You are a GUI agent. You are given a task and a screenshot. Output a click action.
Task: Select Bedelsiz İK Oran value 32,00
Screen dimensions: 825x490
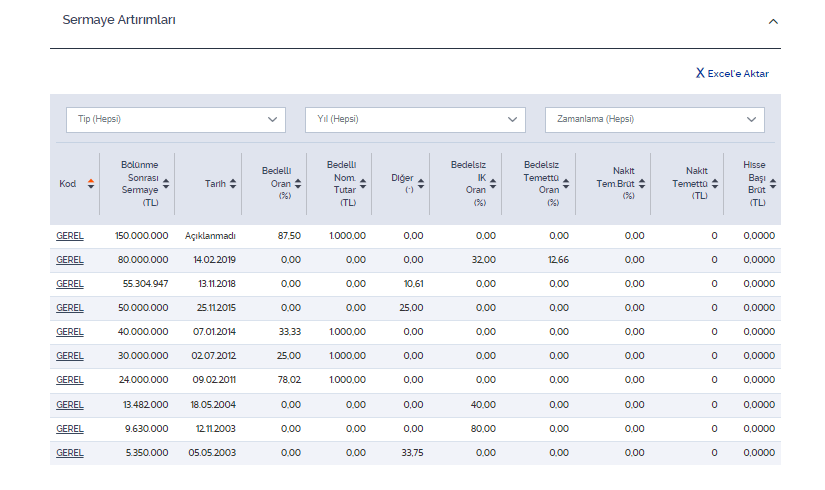(x=484, y=260)
